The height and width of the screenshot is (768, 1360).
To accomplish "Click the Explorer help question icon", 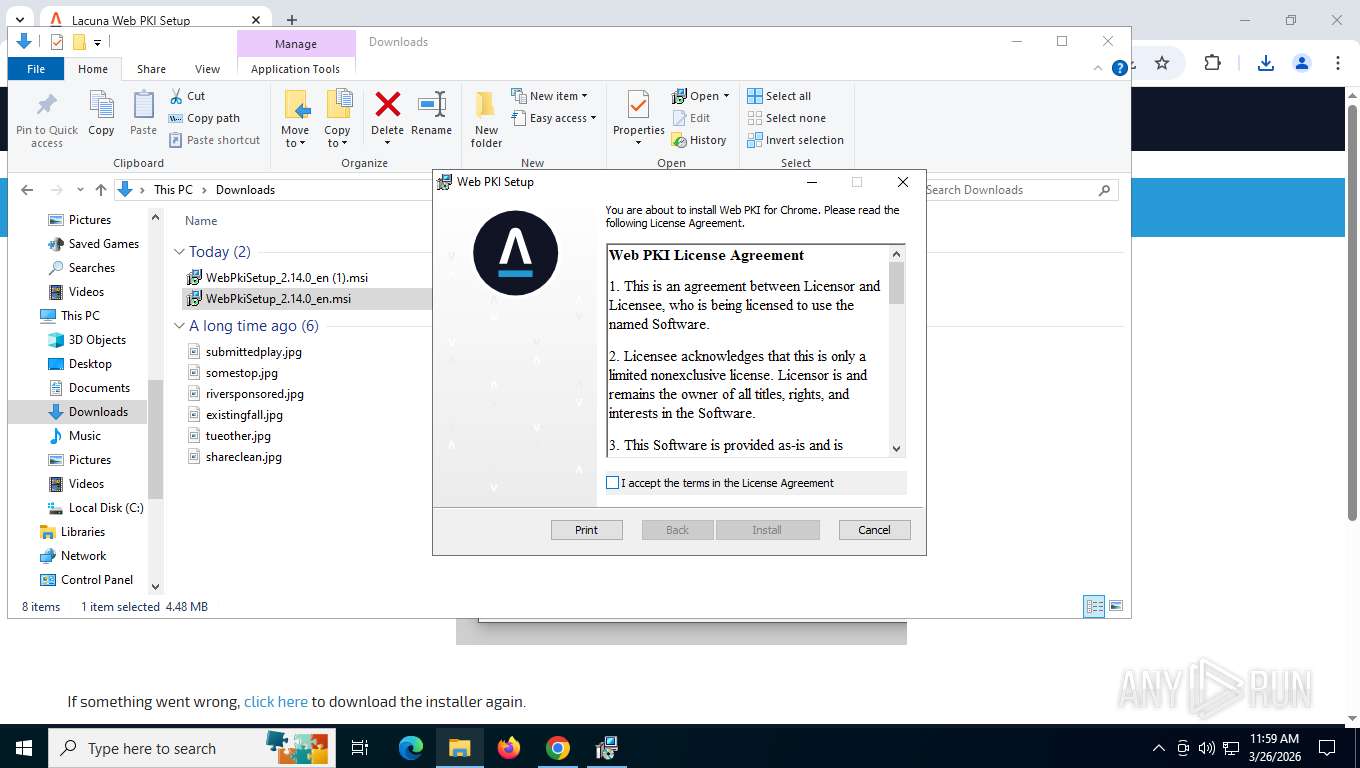I will click(1120, 68).
